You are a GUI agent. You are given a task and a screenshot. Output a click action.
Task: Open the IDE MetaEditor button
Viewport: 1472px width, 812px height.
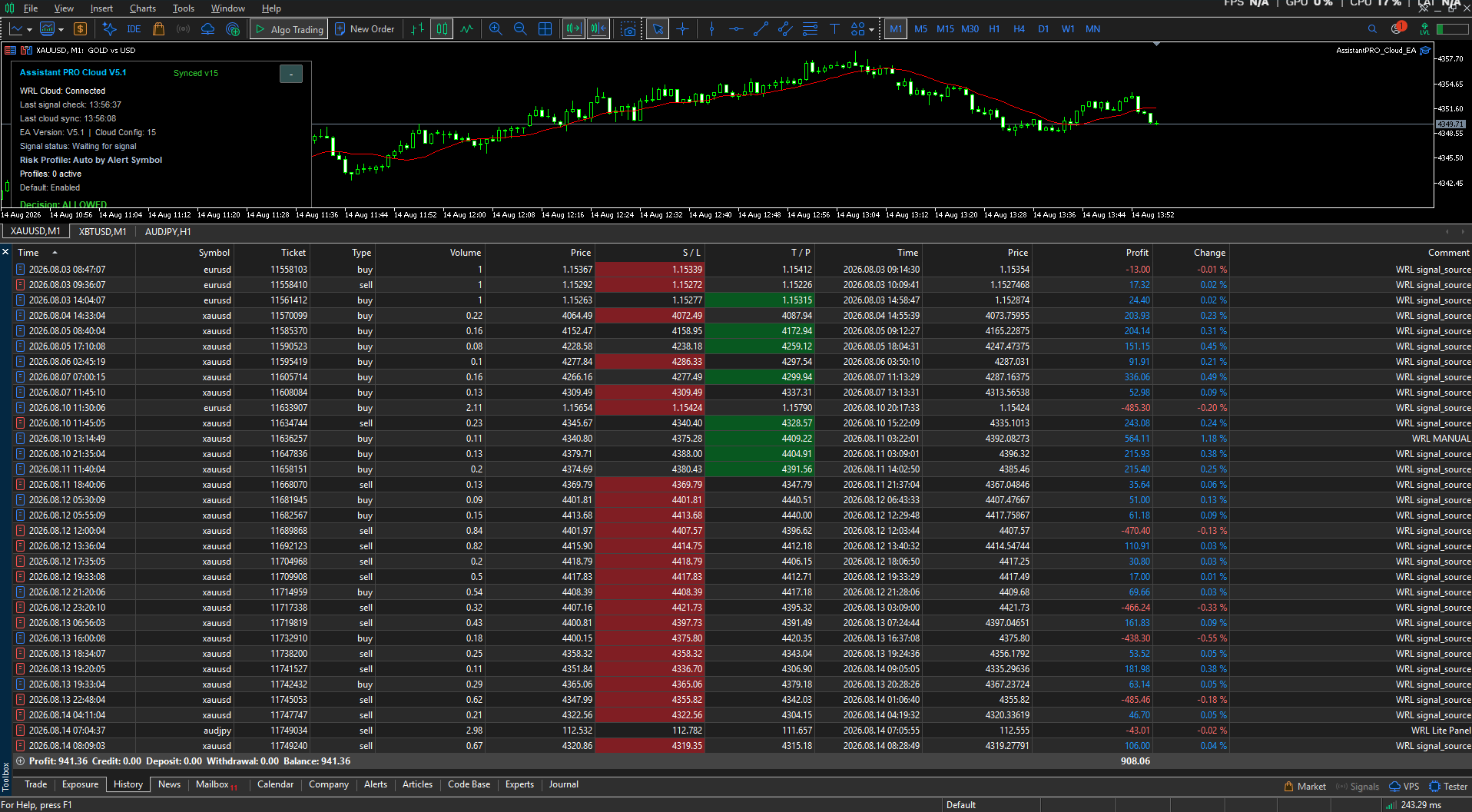(x=134, y=29)
